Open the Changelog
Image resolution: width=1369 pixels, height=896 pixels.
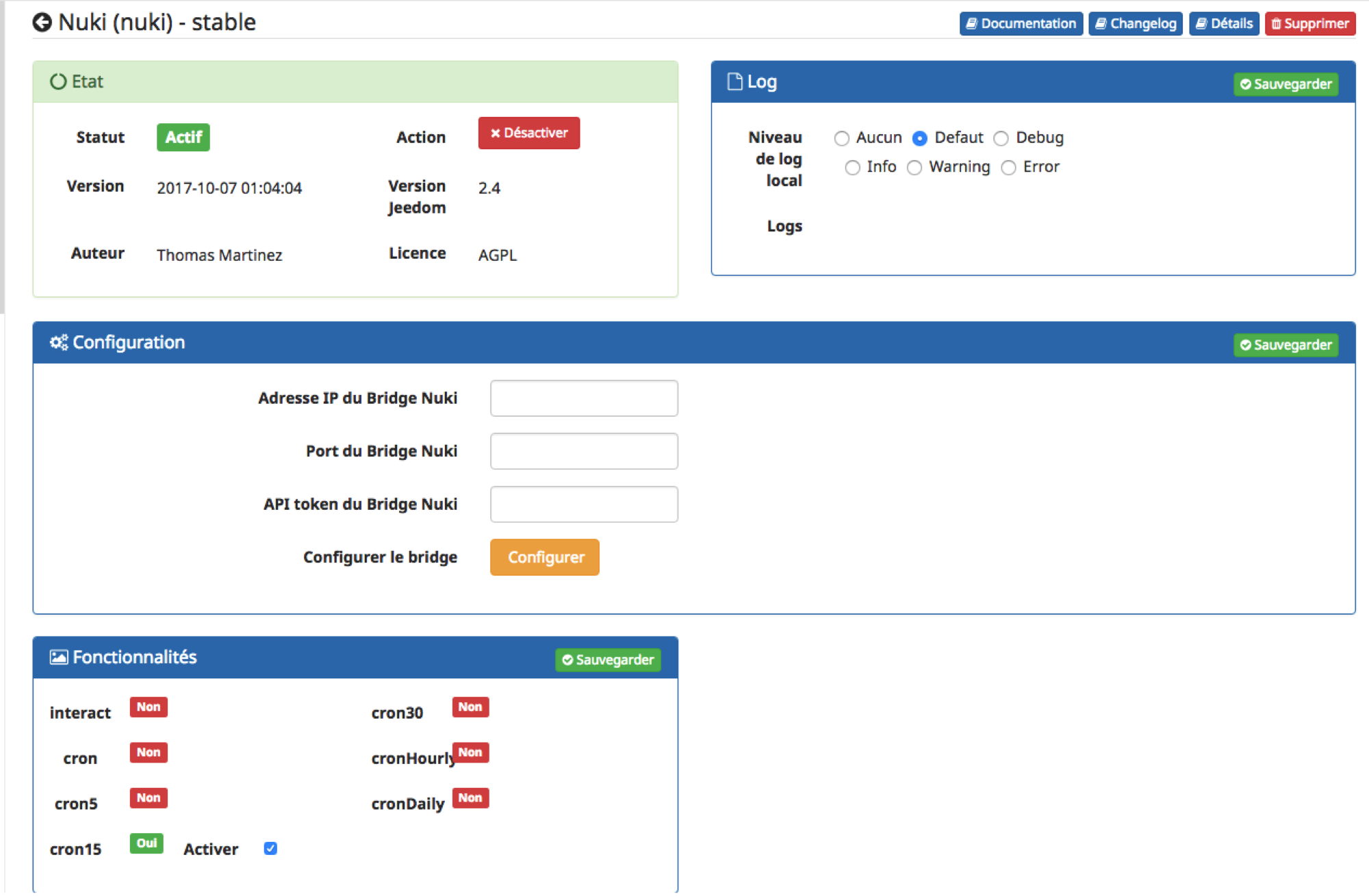[x=1136, y=23]
